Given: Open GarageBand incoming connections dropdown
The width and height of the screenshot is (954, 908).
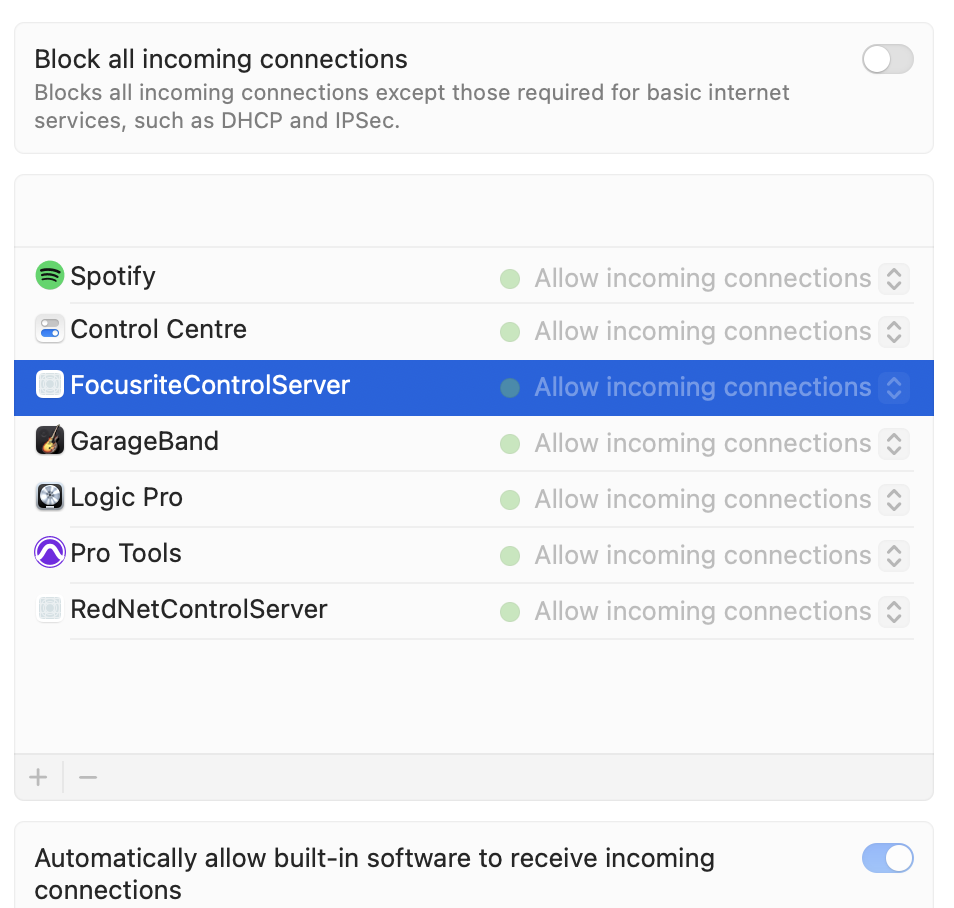Looking at the screenshot, I should point(894,443).
